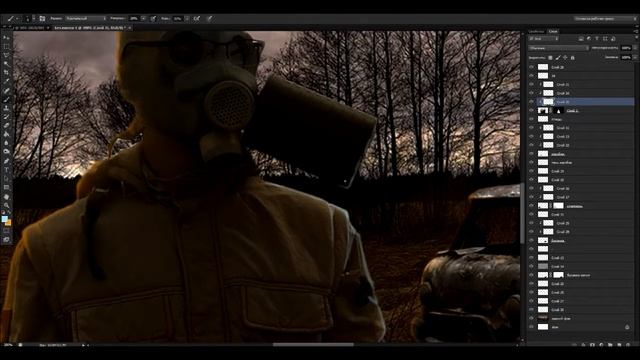Open the brush blend Mode dropdown
Image resolution: width=640 pixels, height=360 pixels.
(x=86, y=18)
